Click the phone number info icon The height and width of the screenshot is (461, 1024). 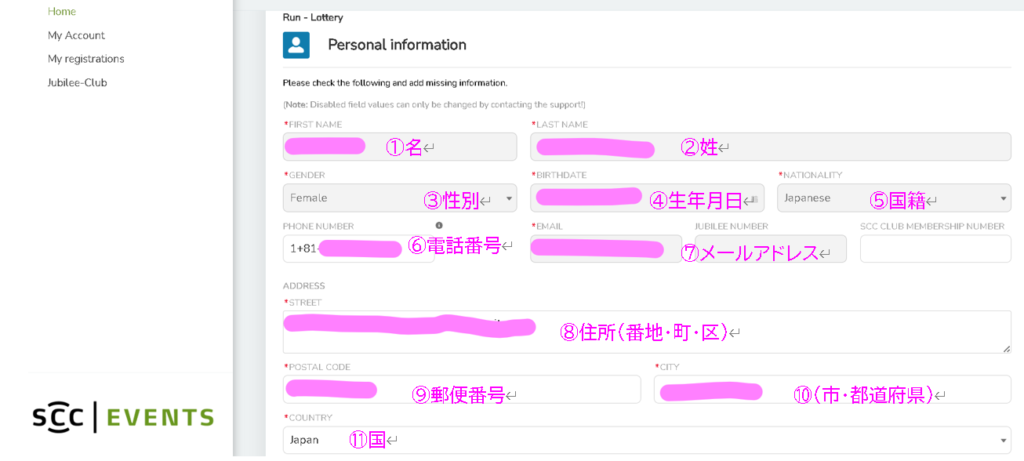click(x=439, y=226)
